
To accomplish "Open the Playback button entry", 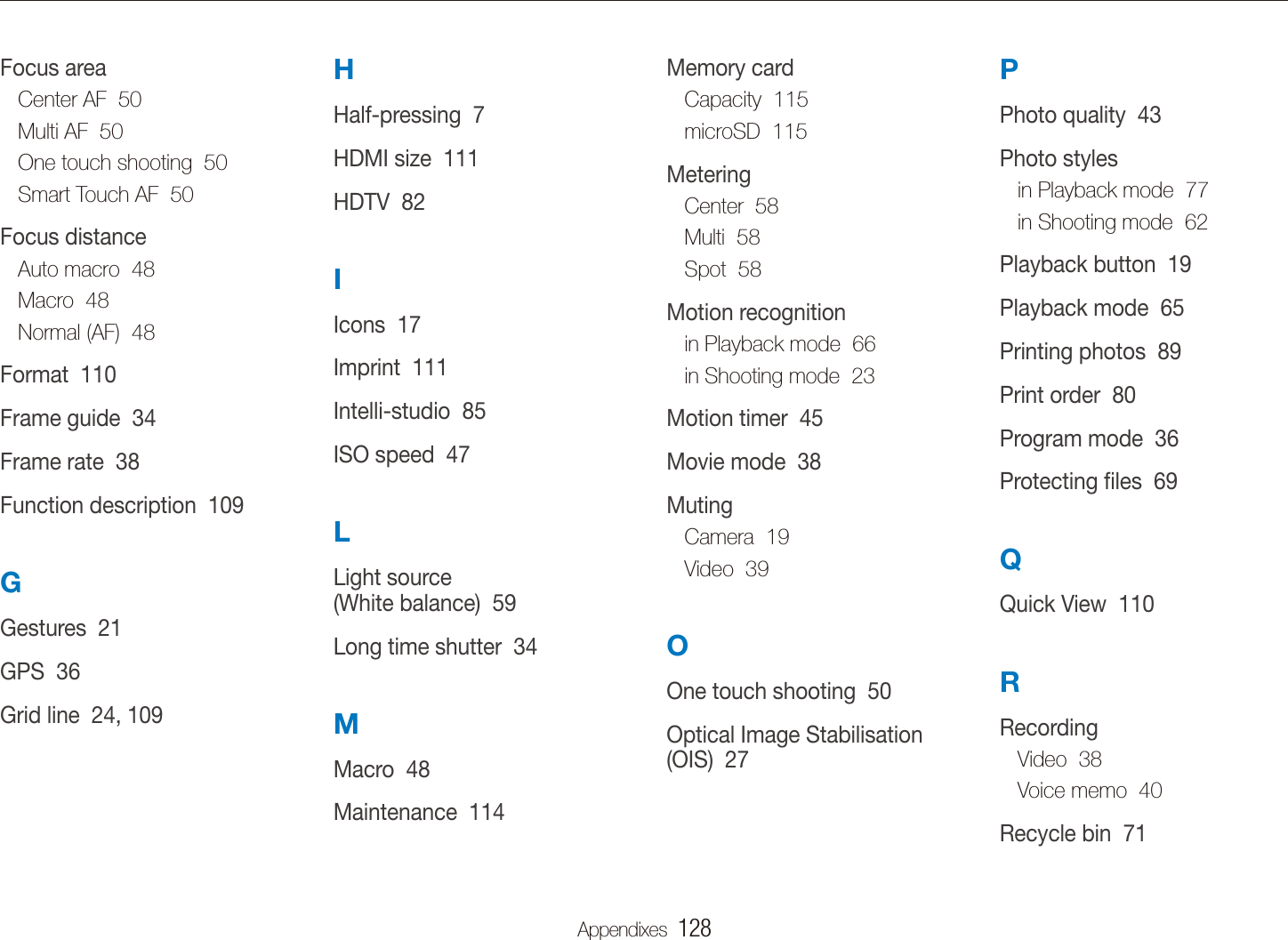I will [1094, 265].
